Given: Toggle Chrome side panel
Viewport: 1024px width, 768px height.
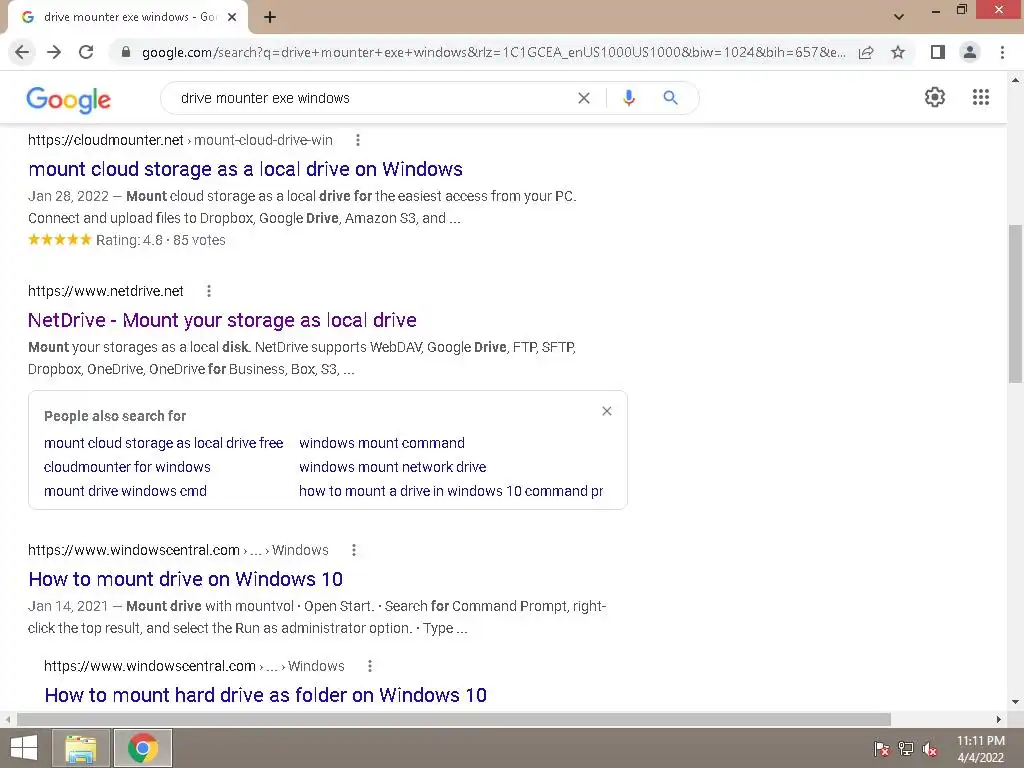Looking at the screenshot, I should [x=938, y=52].
